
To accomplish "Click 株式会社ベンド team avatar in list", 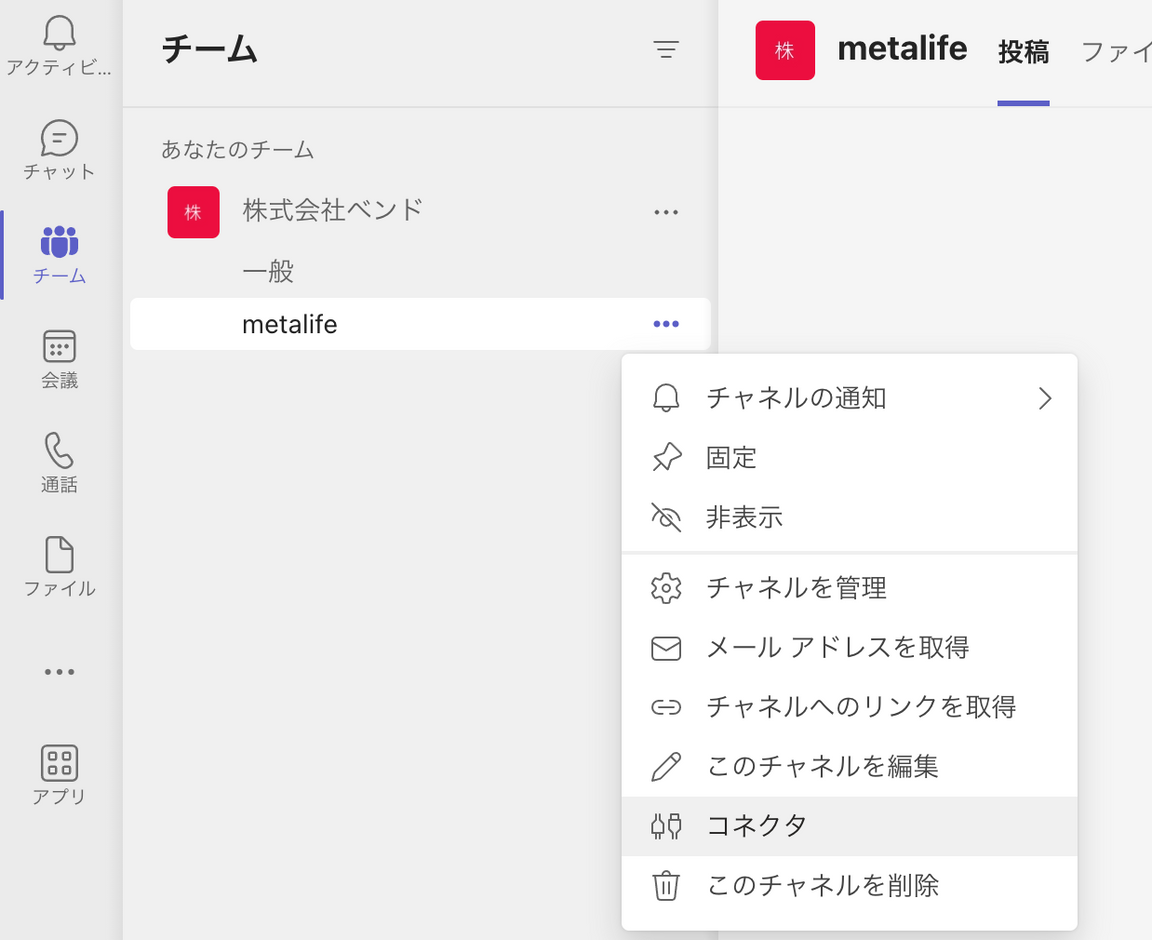I will point(193,212).
